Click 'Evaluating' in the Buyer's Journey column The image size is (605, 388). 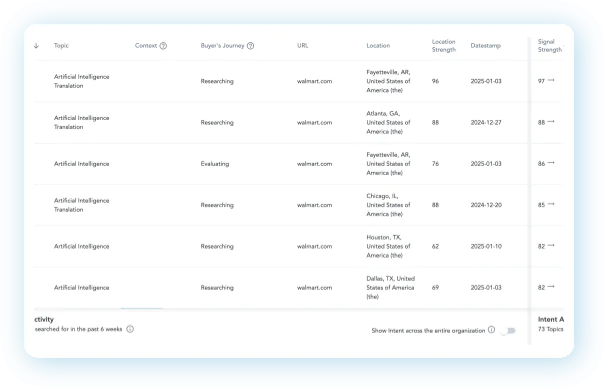215,164
